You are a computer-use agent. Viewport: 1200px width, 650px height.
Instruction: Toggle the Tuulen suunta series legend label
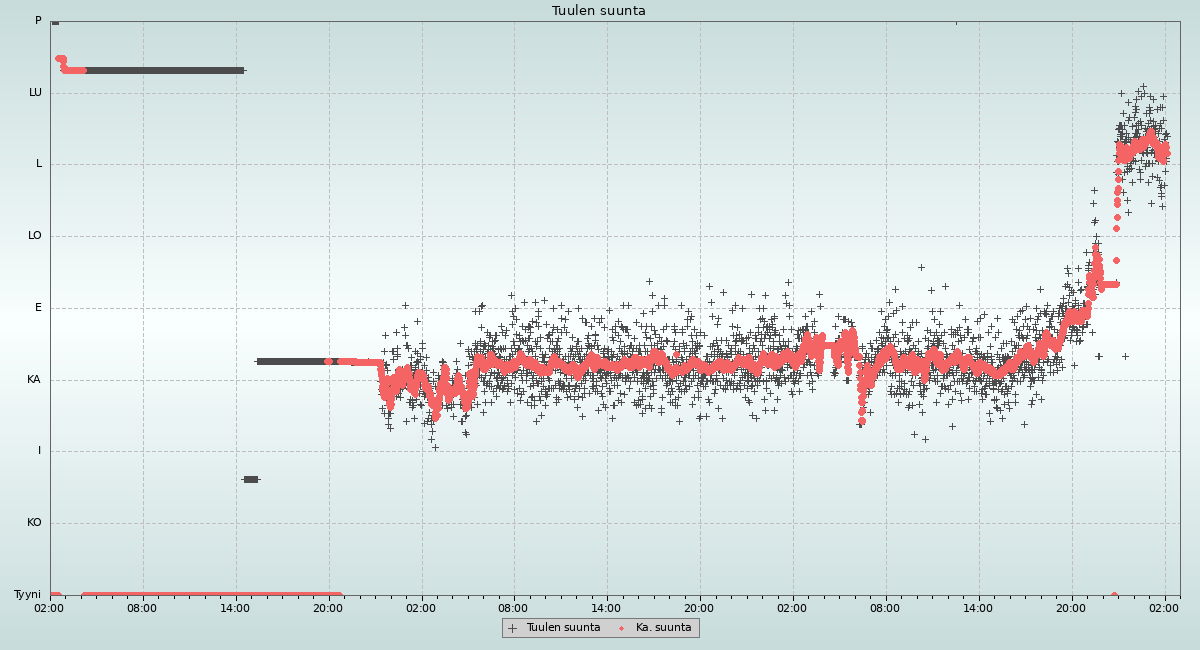563,628
